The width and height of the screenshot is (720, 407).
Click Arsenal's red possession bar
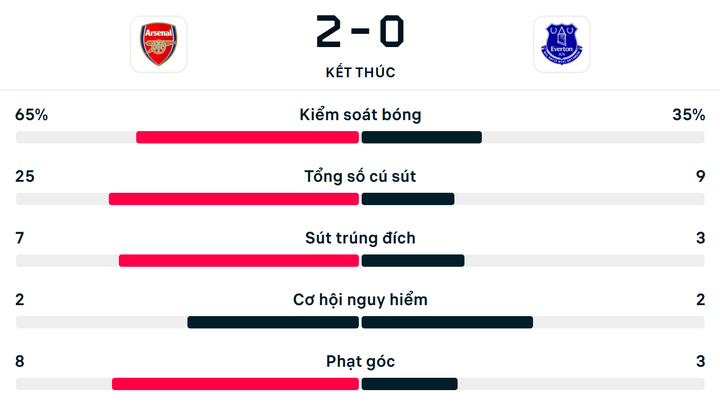(x=247, y=137)
